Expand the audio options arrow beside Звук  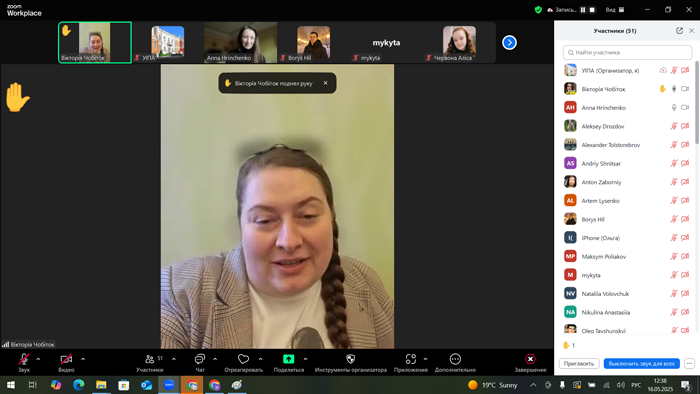coord(38,359)
